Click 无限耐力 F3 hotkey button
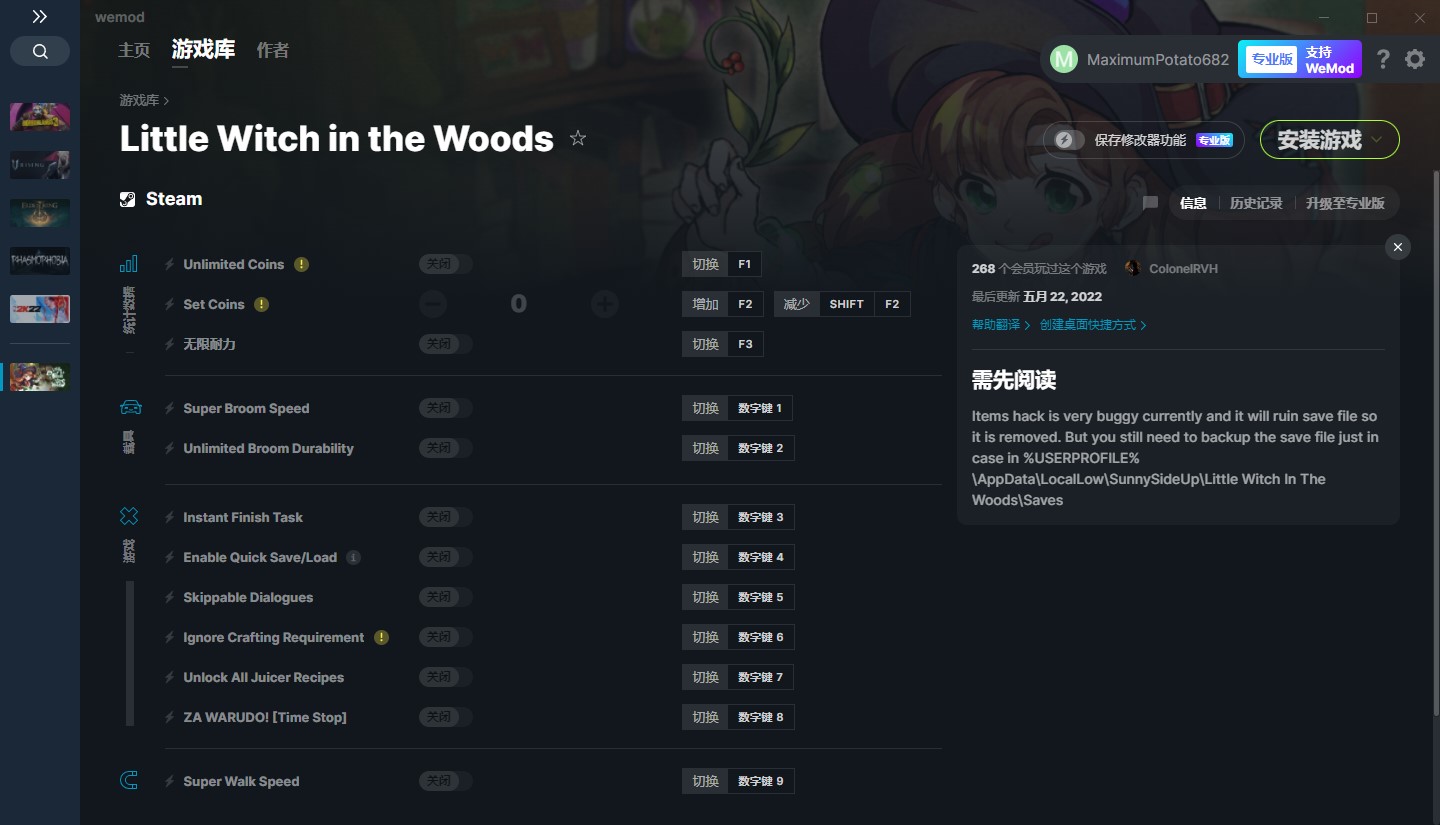Screen dimensions: 1440x825 [x=723, y=344]
